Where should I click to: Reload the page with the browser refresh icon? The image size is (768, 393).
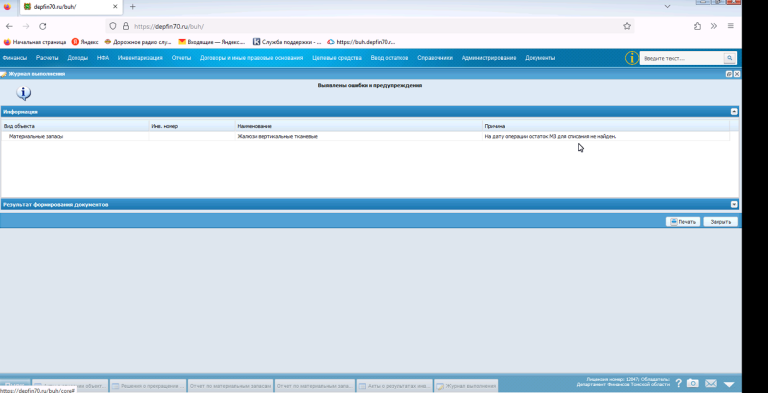(x=43, y=26)
